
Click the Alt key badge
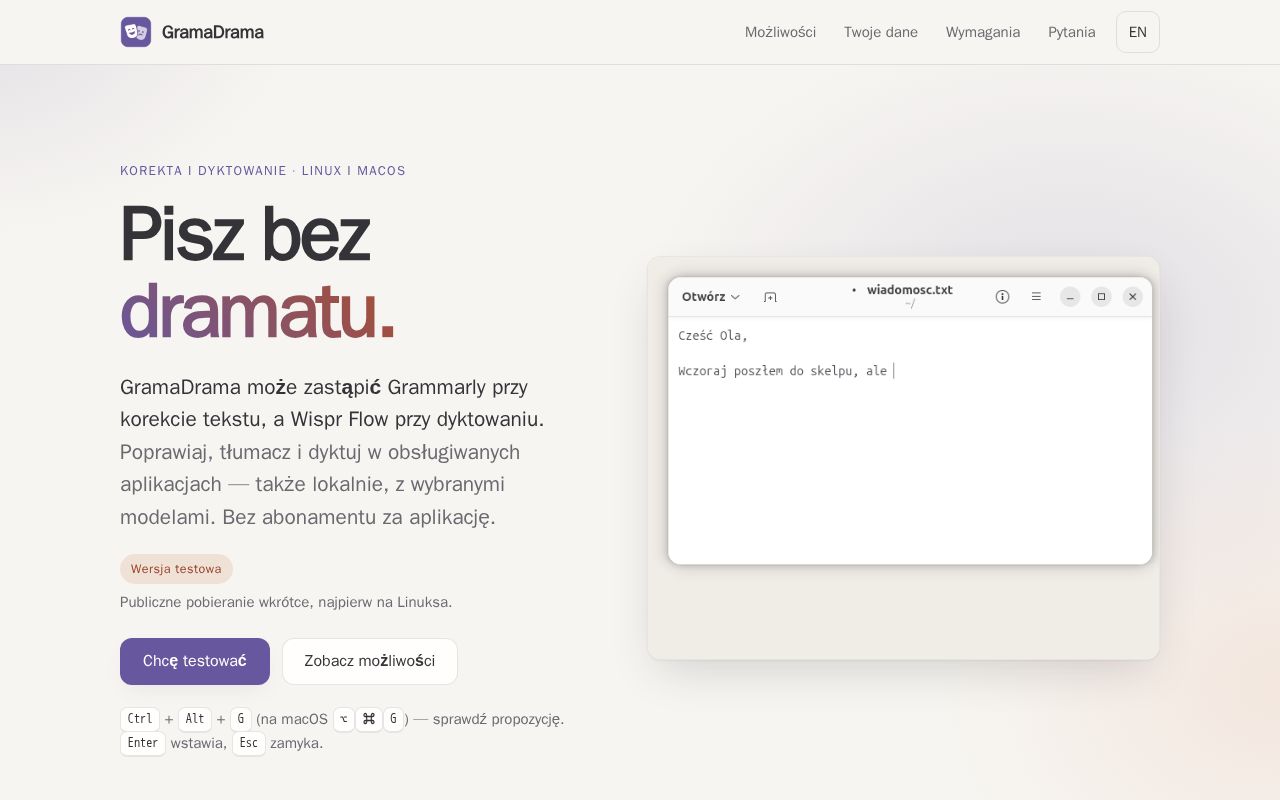point(195,719)
